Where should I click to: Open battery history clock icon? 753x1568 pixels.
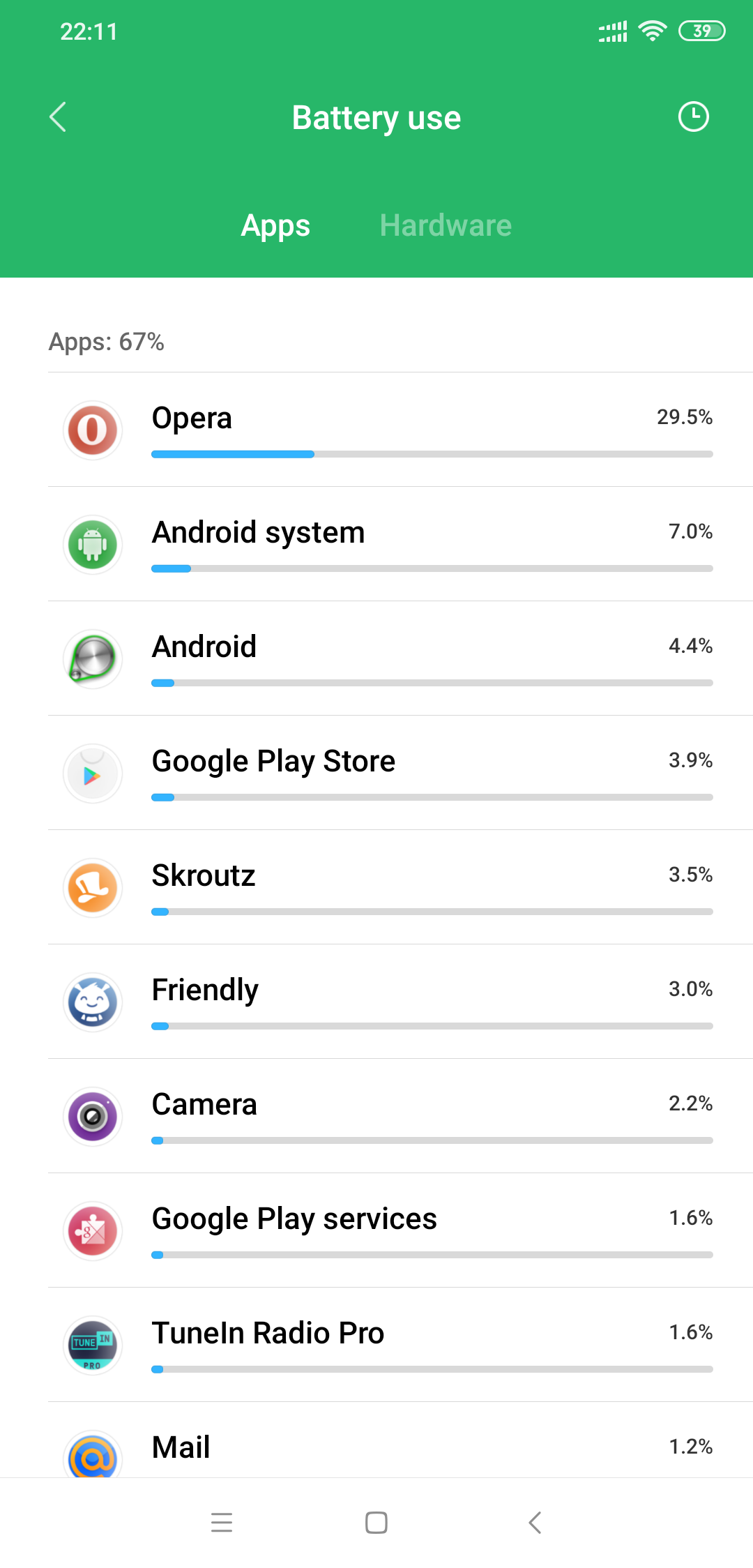tap(693, 116)
